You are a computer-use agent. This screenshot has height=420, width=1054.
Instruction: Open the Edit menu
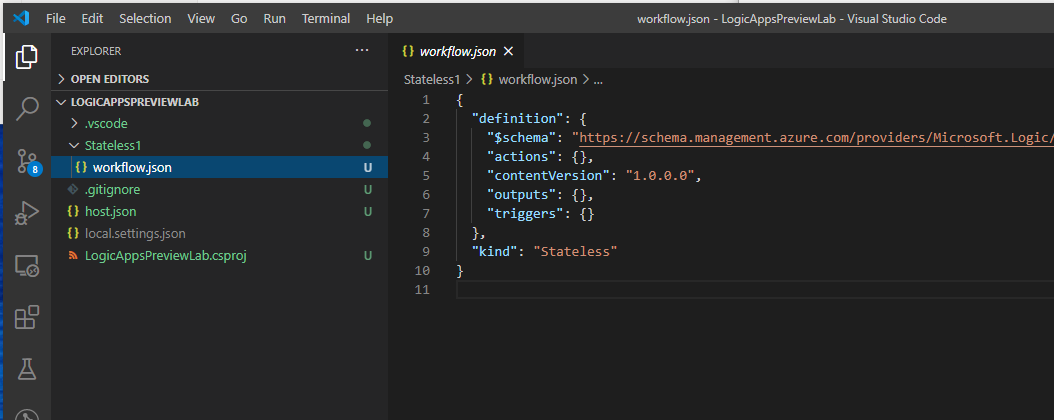(x=92, y=19)
